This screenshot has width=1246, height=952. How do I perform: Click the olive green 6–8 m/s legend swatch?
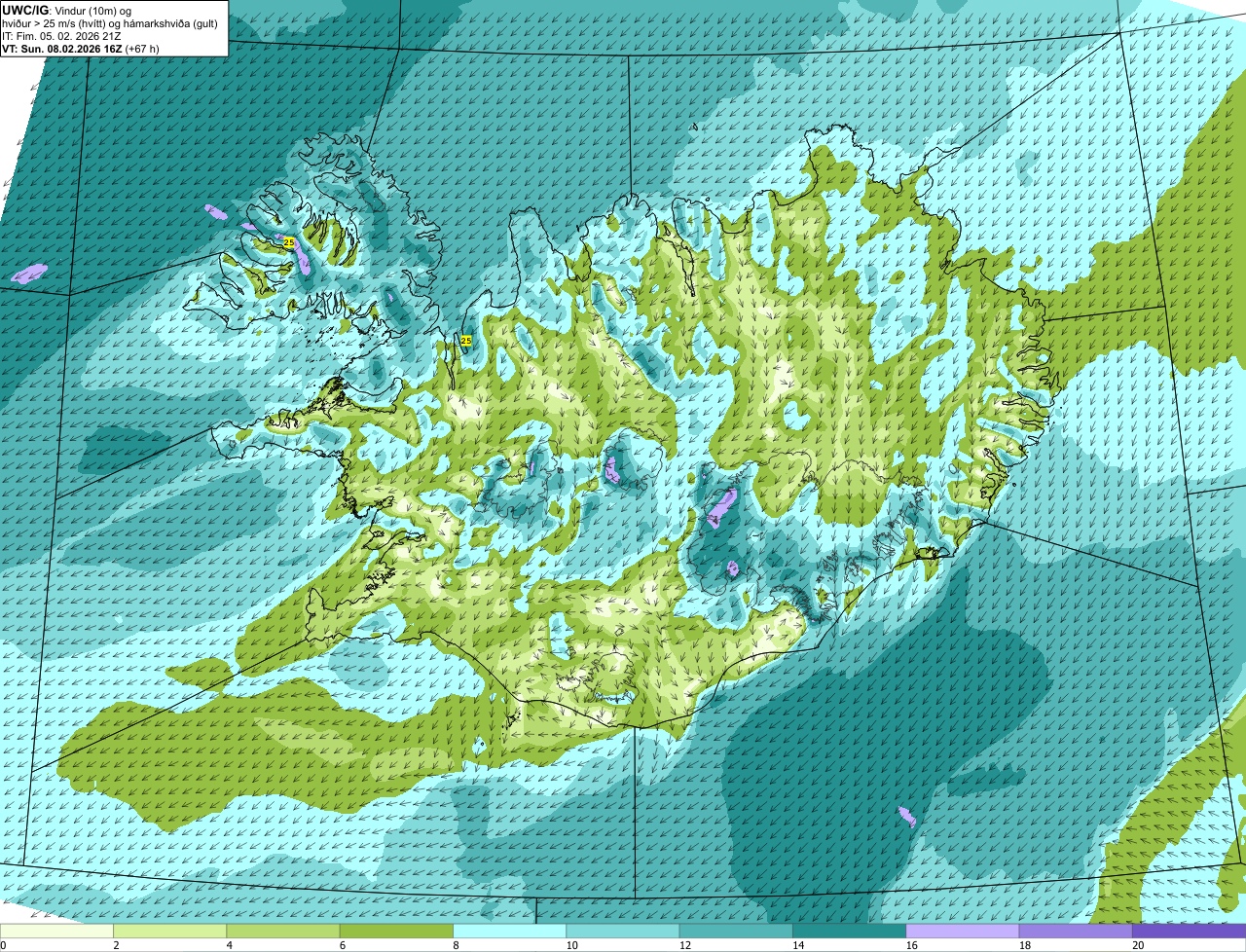tap(396, 932)
